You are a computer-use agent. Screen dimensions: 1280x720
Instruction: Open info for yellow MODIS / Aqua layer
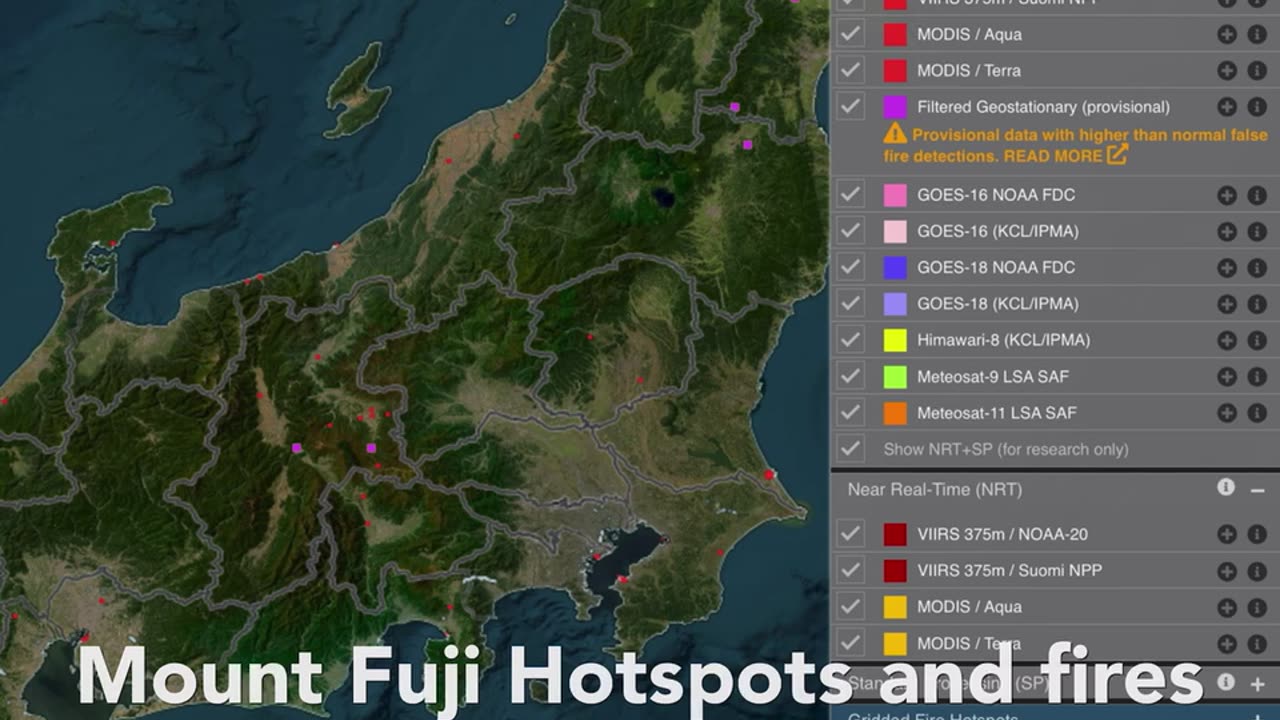pyautogui.click(x=1257, y=607)
